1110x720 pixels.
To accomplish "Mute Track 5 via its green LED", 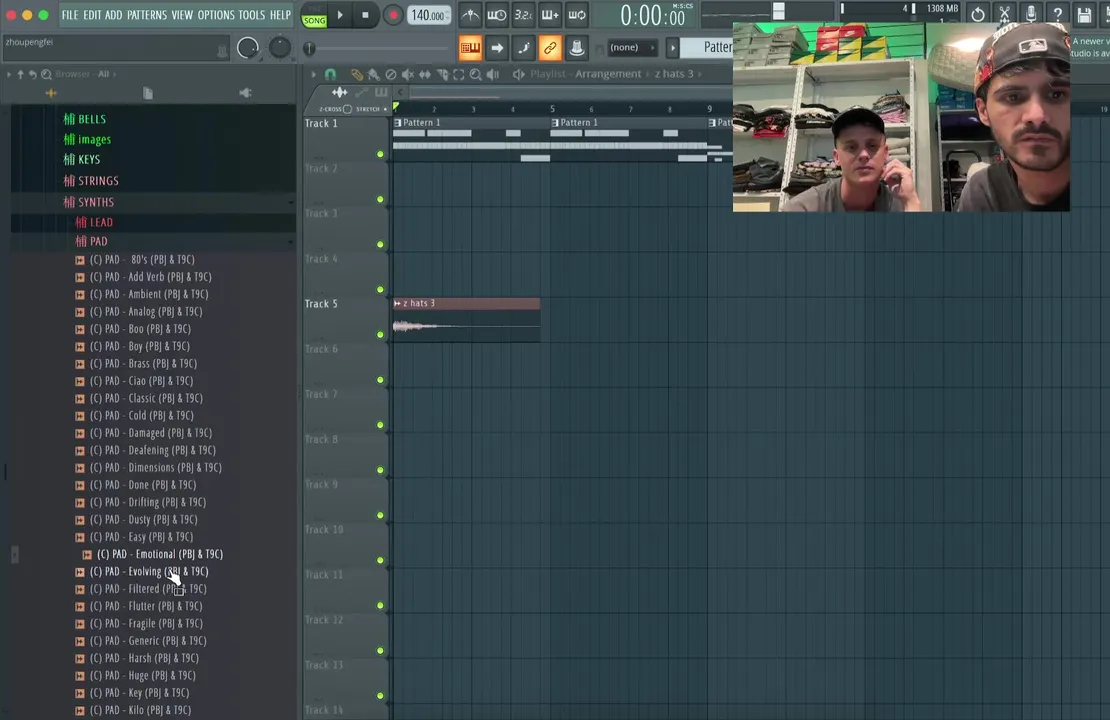I will click(380, 335).
